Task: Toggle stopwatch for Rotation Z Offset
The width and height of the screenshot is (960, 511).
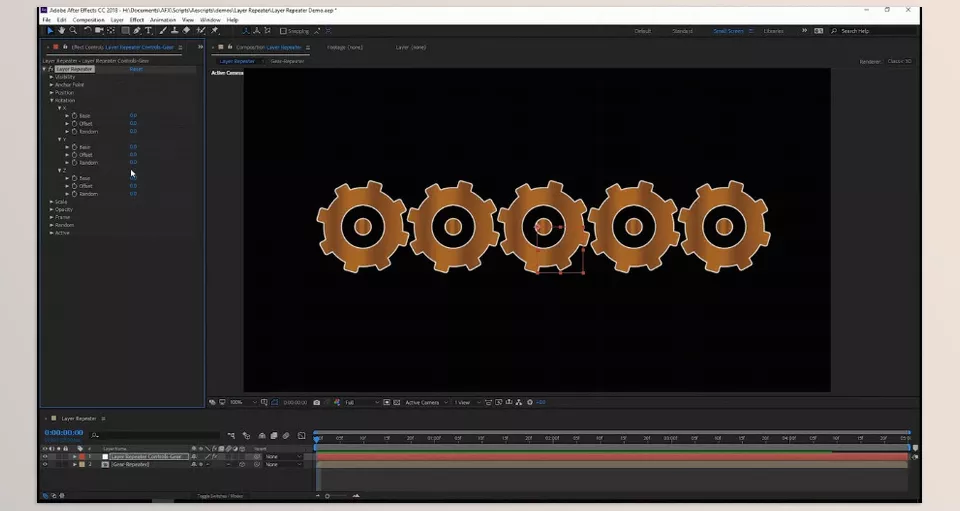Action: pos(75,186)
